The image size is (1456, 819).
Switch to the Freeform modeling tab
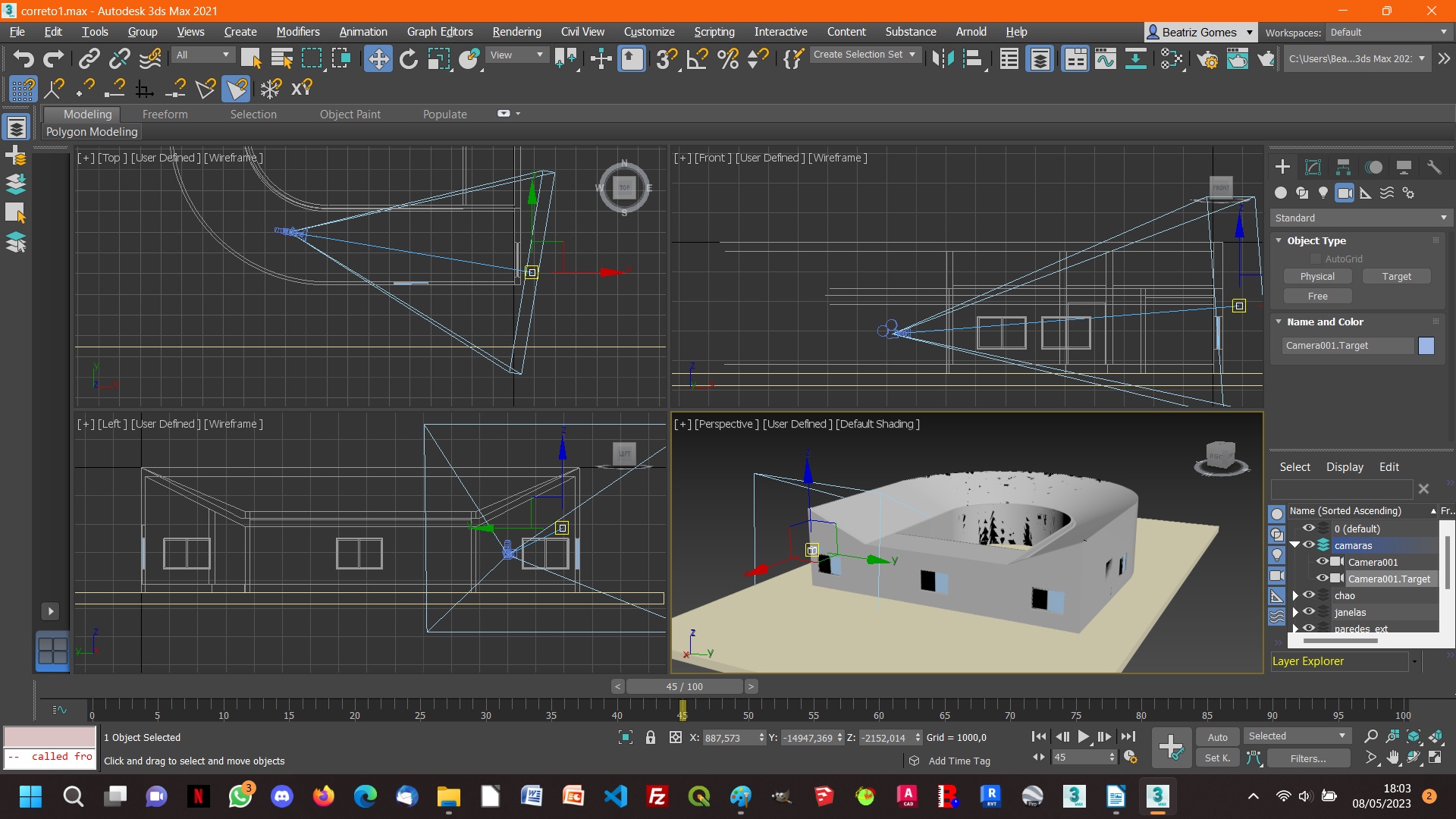[165, 113]
